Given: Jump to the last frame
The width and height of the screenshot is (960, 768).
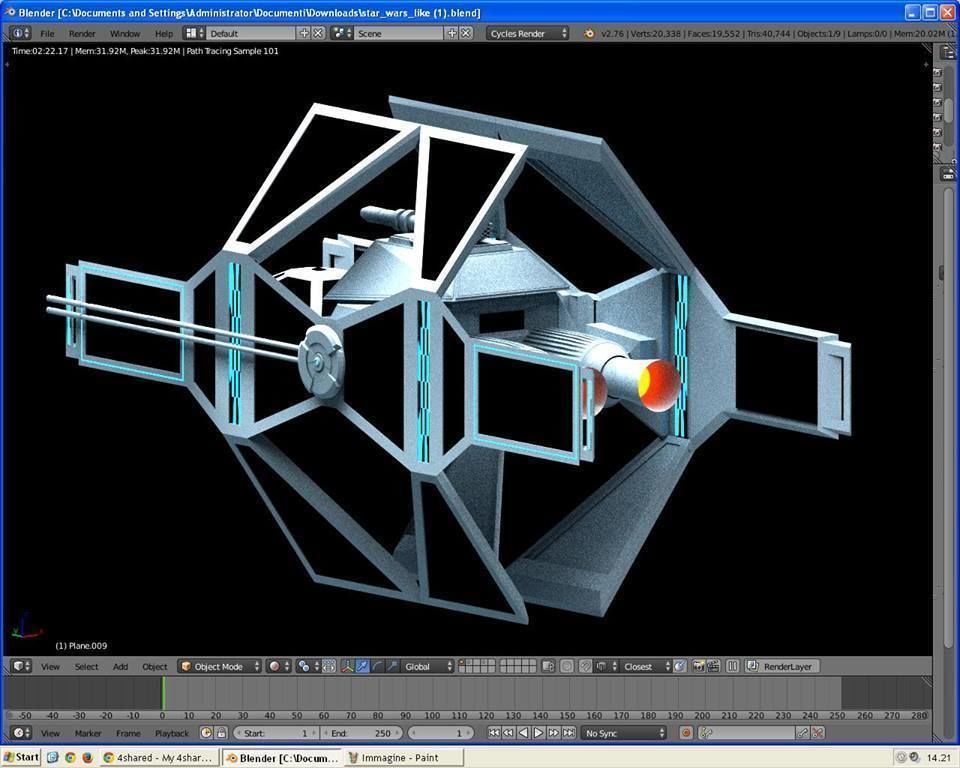Looking at the screenshot, I should [569, 732].
